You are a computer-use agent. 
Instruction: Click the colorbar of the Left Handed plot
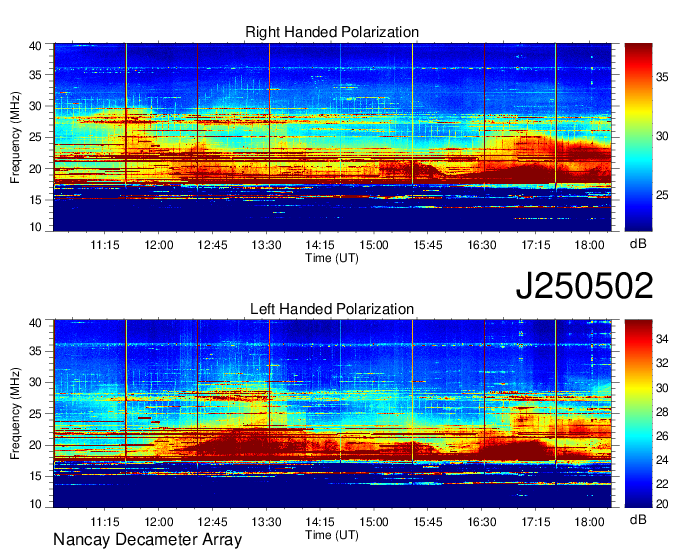click(638, 414)
